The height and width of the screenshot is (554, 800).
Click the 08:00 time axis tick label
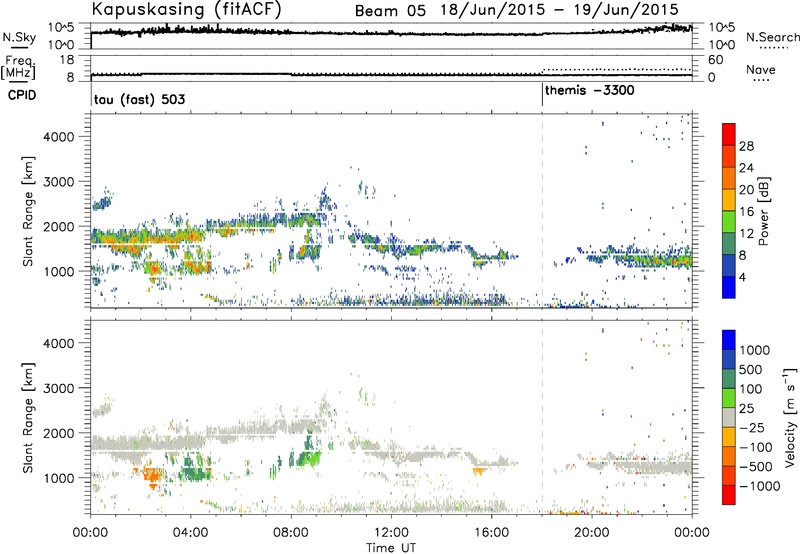291,533
